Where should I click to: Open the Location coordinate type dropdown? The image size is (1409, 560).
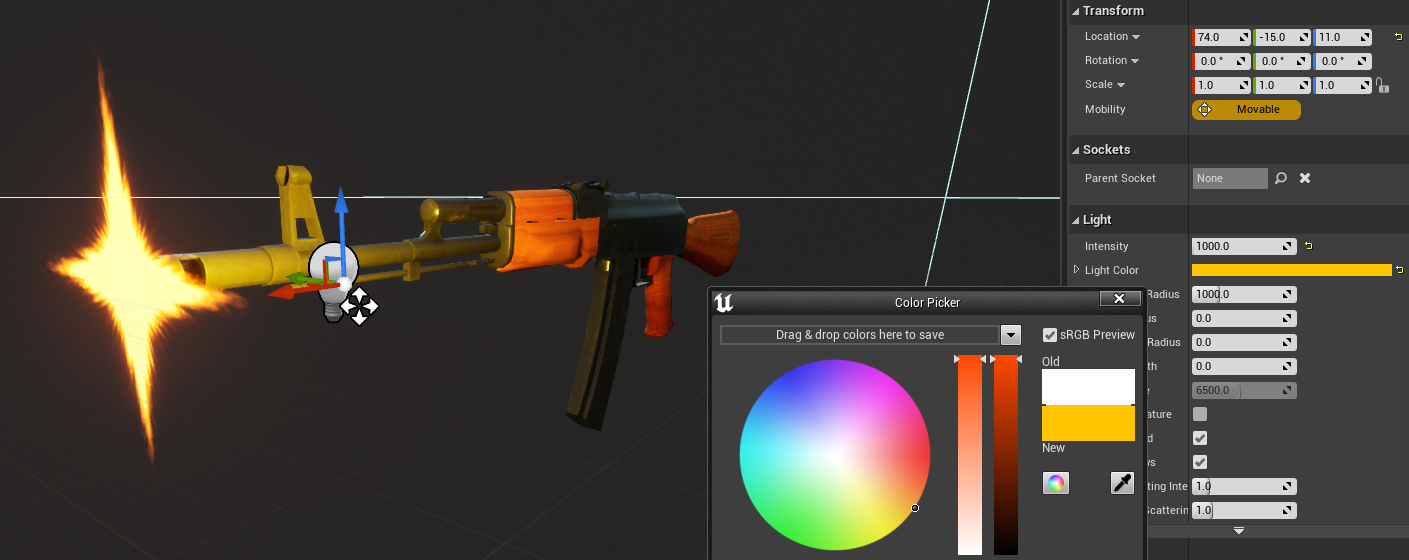[1136, 37]
